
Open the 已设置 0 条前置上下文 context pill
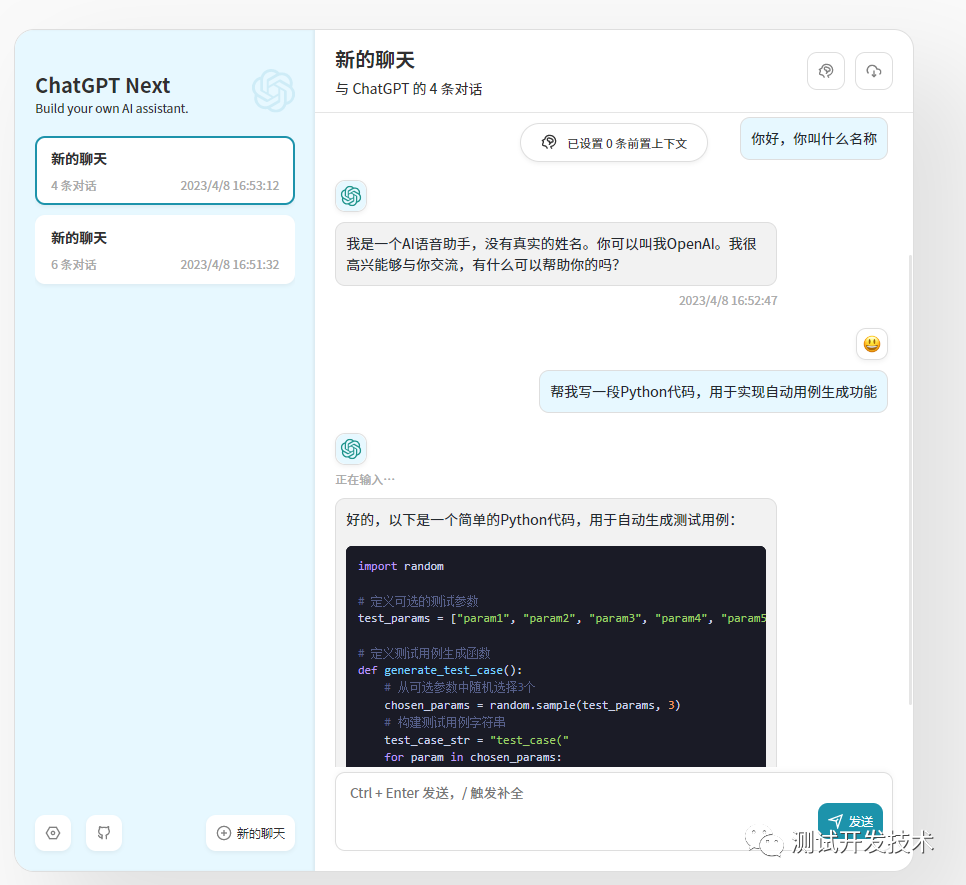click(613, 143)
